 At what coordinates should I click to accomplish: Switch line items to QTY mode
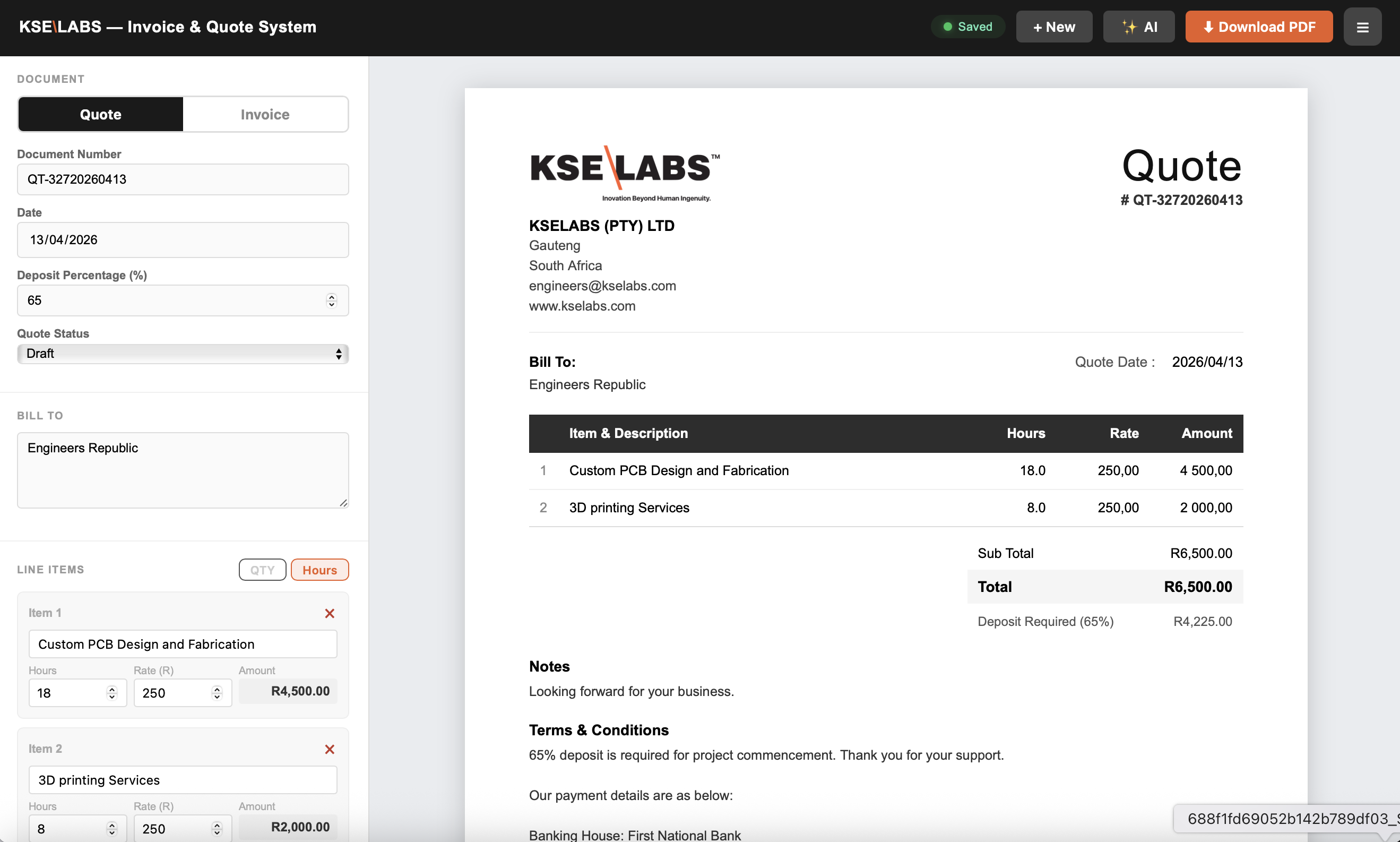click(262, 569)
